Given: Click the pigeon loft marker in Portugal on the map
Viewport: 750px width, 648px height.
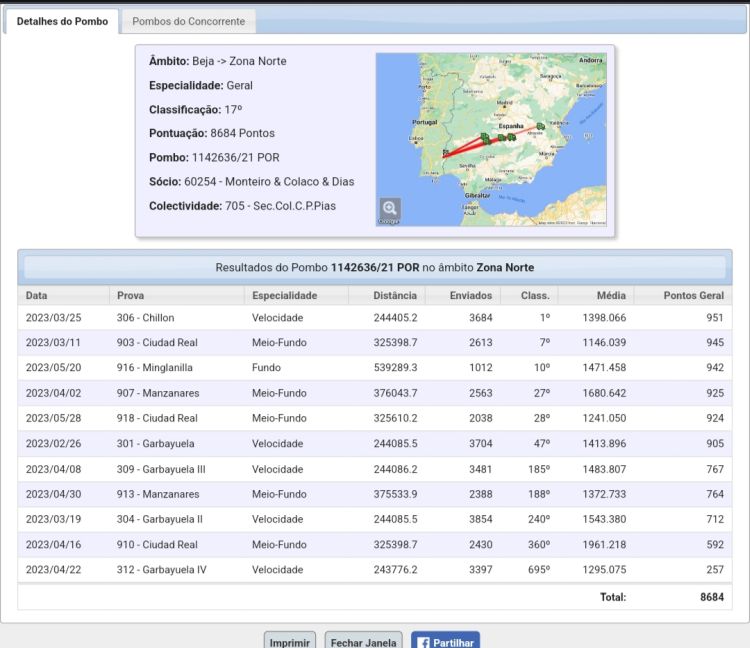Looking at the screenshot, I should [x=445, y=153].
